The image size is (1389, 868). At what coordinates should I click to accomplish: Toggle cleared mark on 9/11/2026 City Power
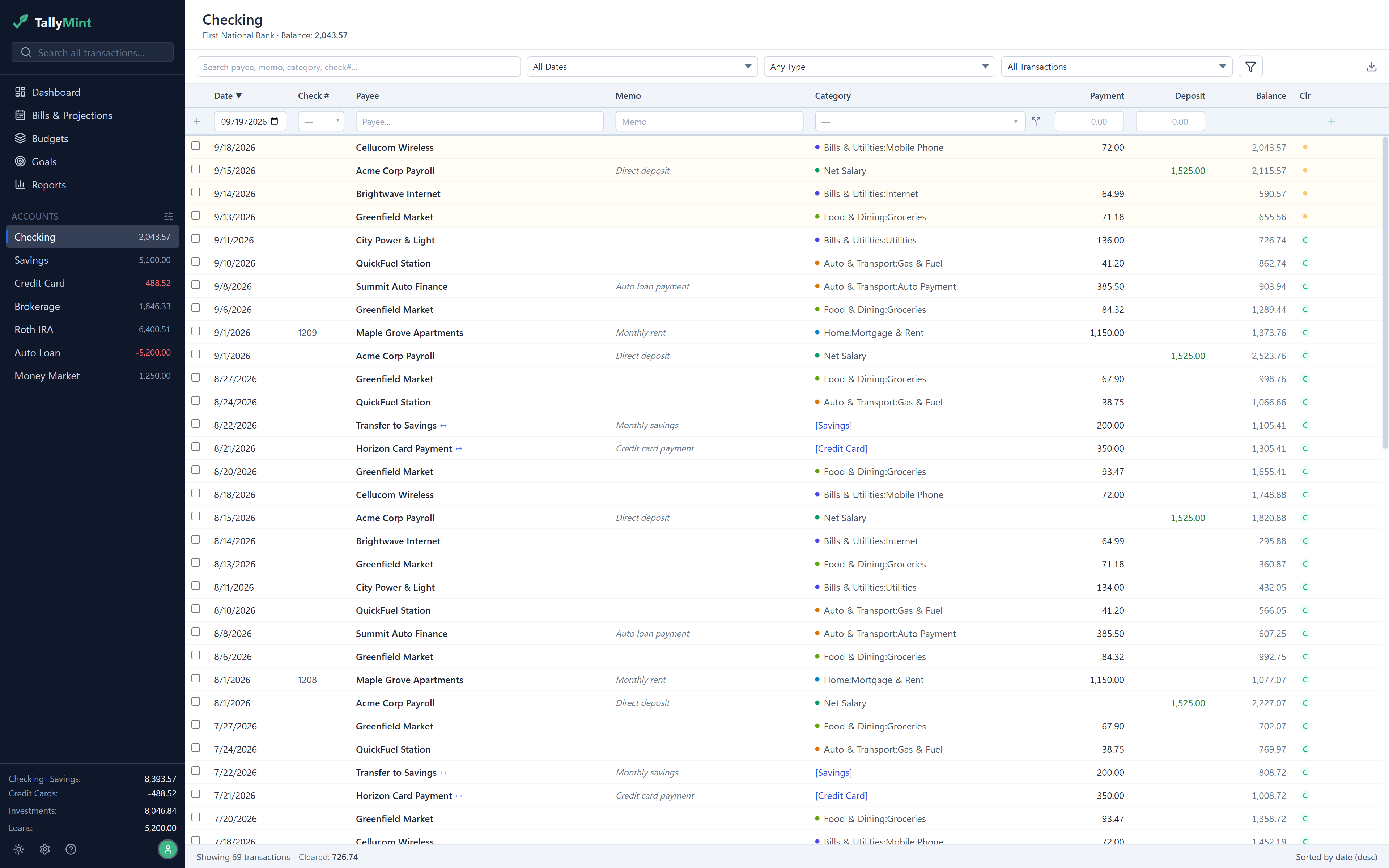click(1305, 239)
